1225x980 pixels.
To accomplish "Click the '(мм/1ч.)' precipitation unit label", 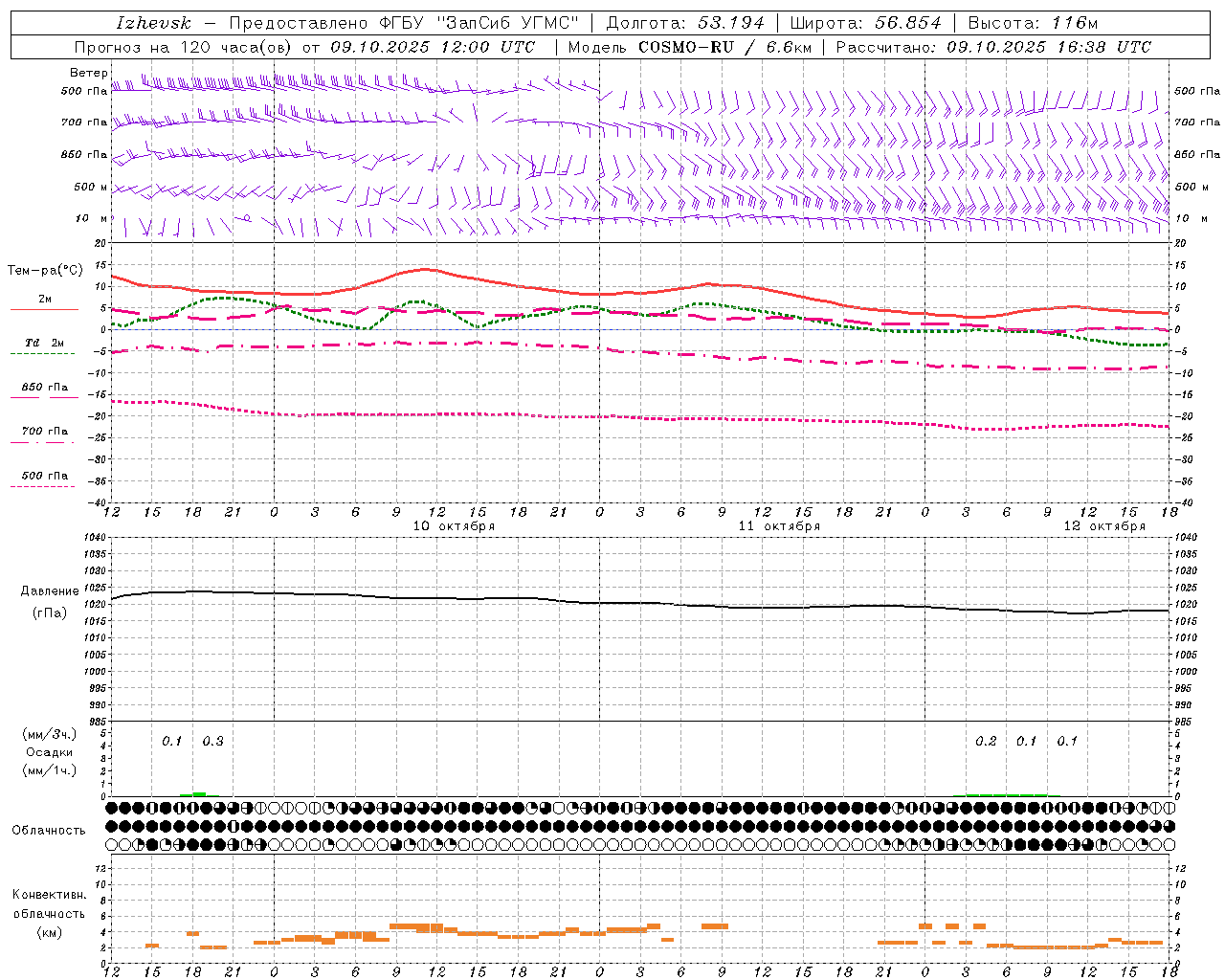I will (x=50, y=770).
